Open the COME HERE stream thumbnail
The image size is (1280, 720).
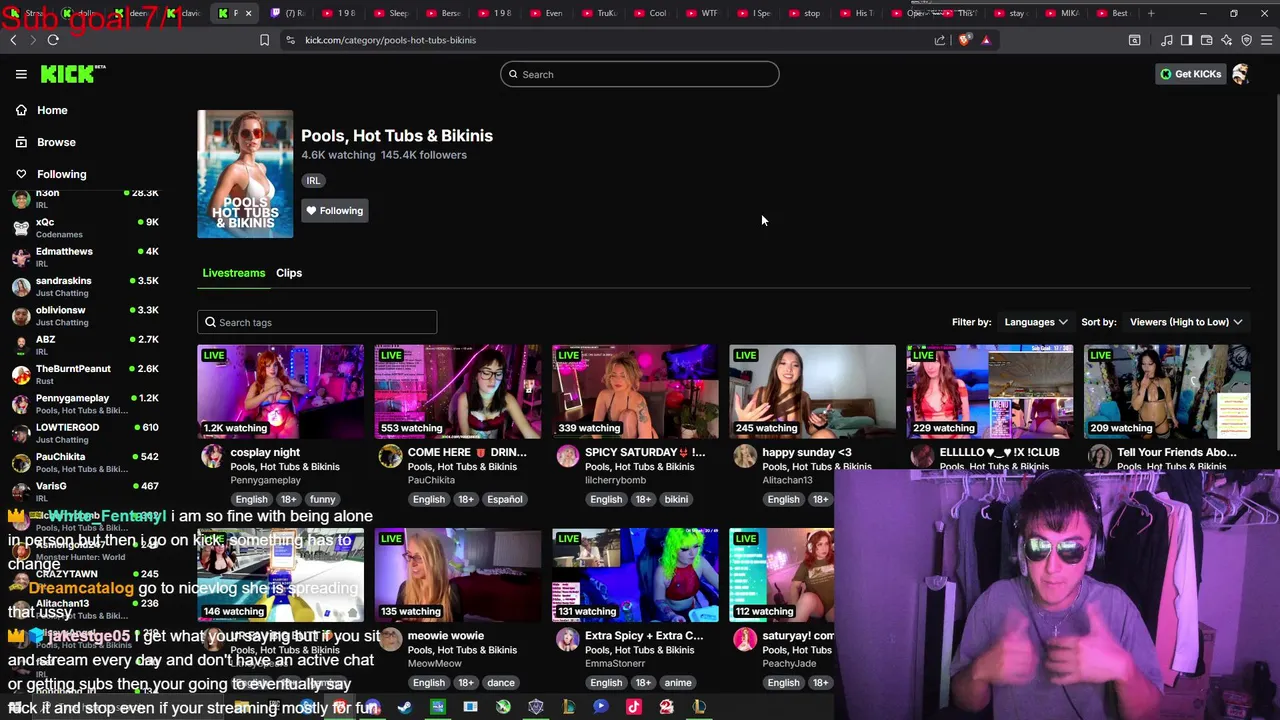pos(458,391)
